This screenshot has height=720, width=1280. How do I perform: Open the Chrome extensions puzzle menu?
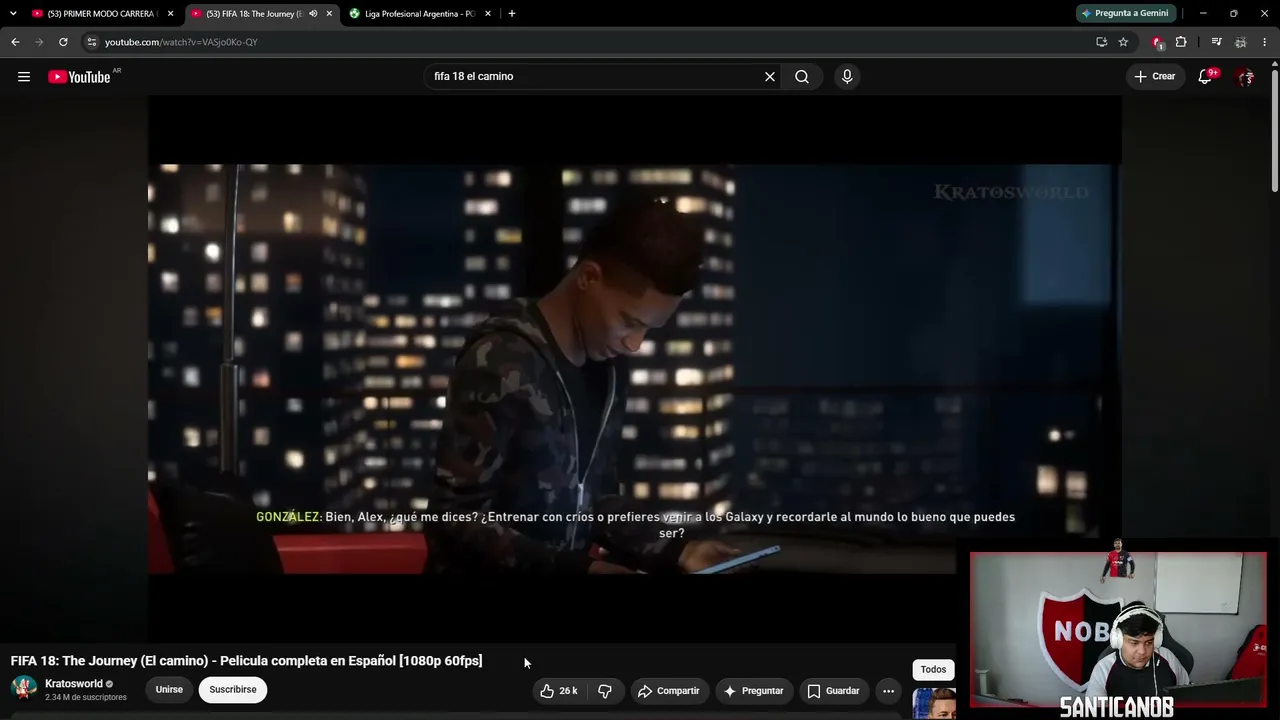click(1181, 42)
